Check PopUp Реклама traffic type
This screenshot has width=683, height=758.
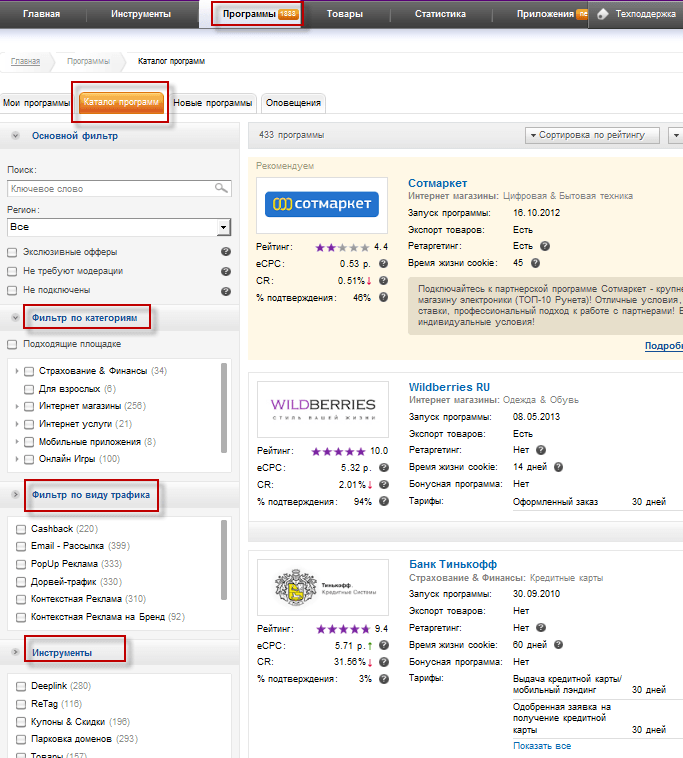pyautogui.click(x=21, y=564)
